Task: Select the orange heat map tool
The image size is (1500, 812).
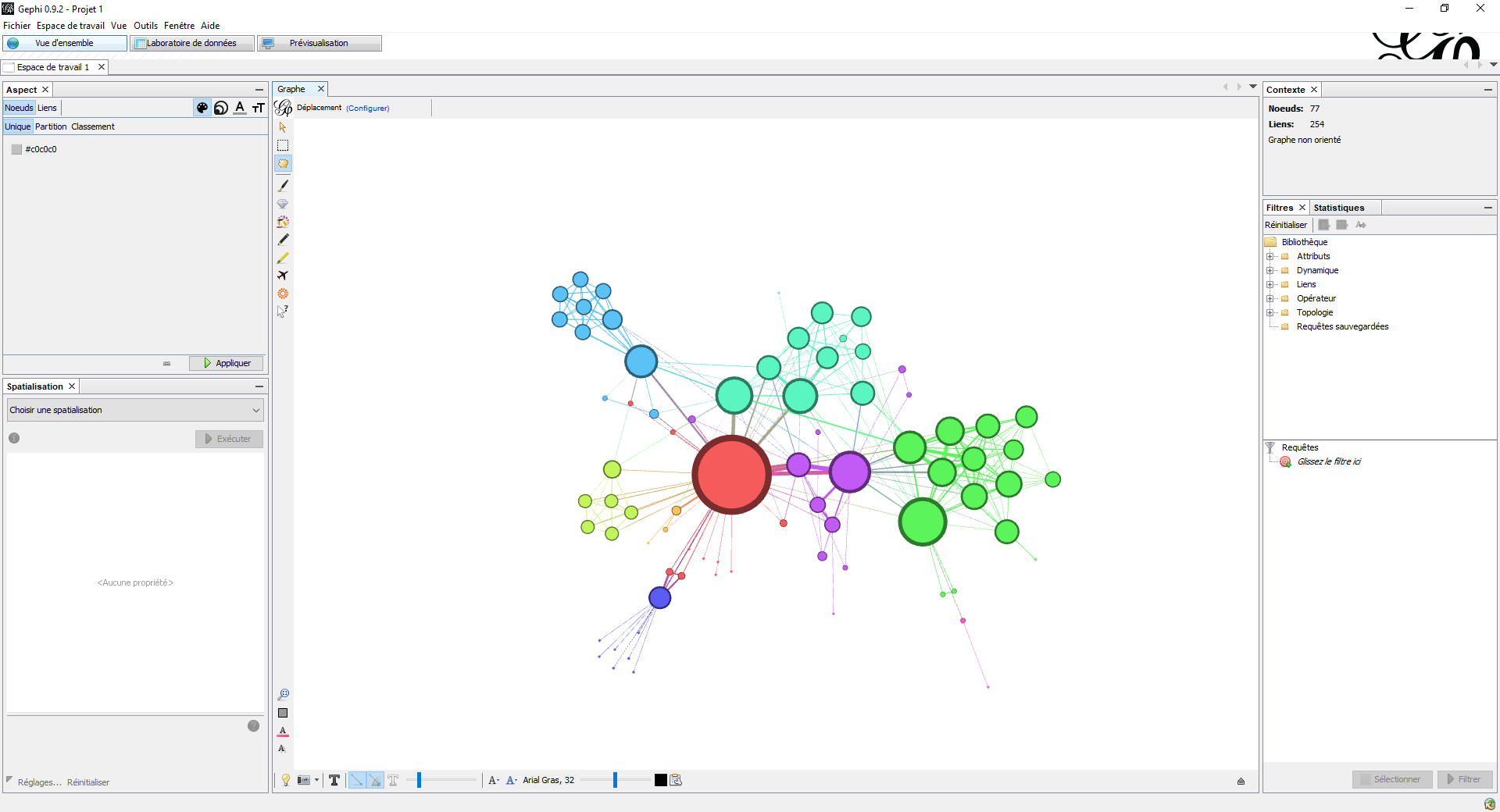Action: point(283,294)
